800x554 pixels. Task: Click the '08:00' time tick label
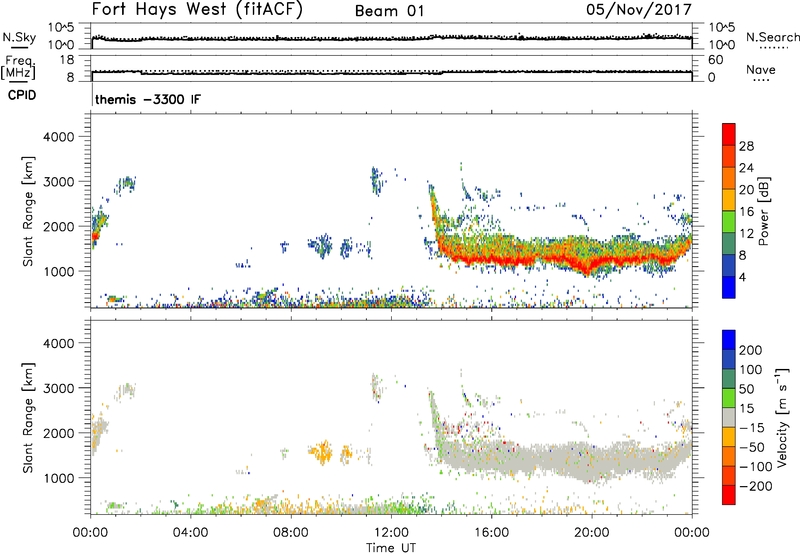(x=291, y=533)
